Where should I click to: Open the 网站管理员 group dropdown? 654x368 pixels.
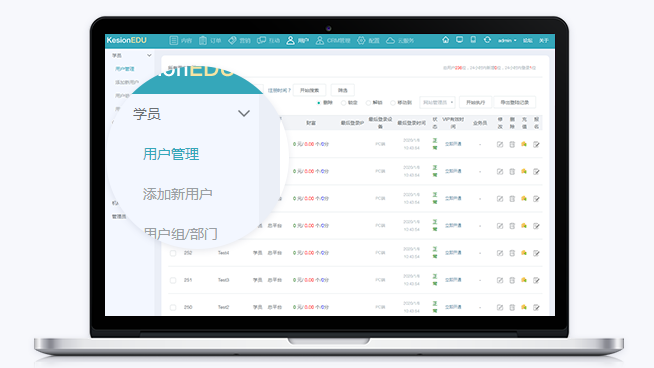pos(437,102)
